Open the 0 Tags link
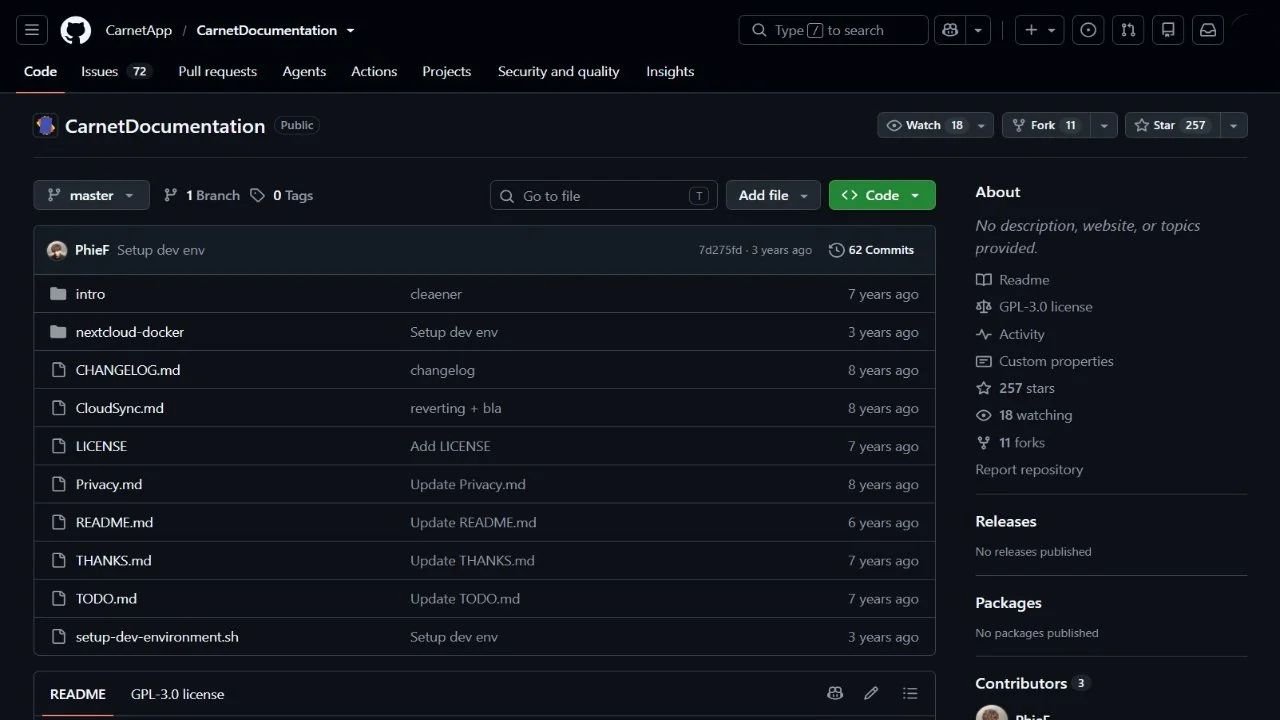The image size is (1280, 720). (282, 195)
